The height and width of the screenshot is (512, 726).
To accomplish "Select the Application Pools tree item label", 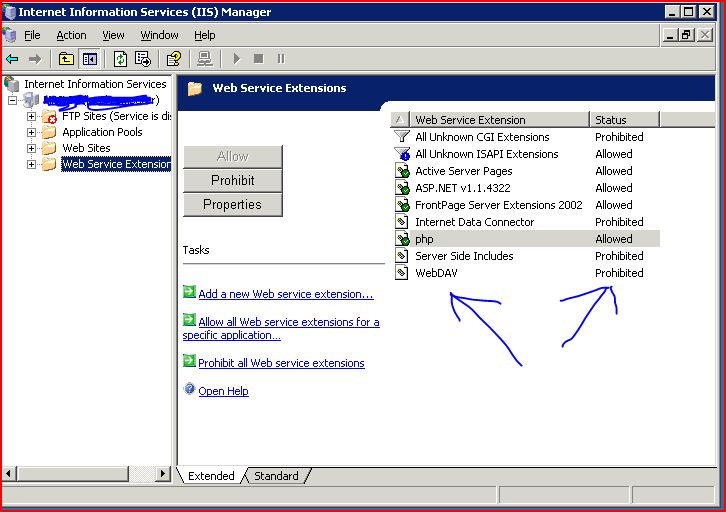I will (102, 132).
